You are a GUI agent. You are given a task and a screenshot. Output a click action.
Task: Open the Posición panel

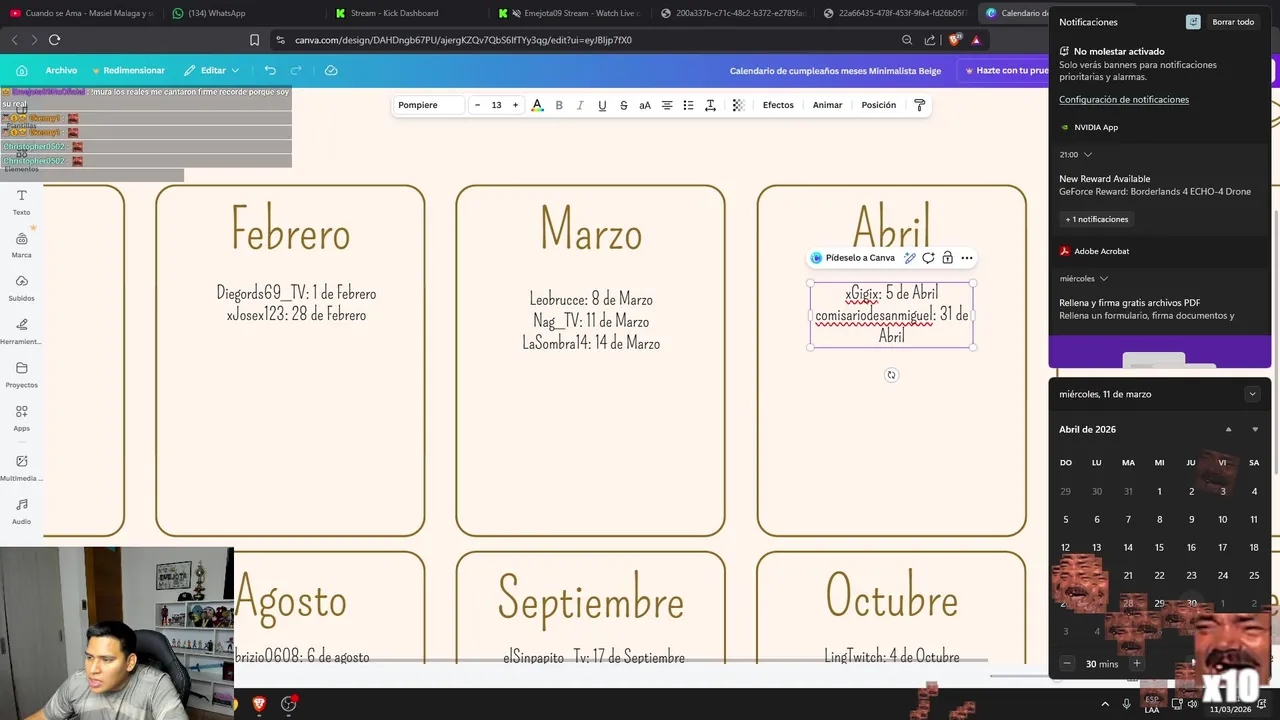pyautogui.click(x=879, y=105)
